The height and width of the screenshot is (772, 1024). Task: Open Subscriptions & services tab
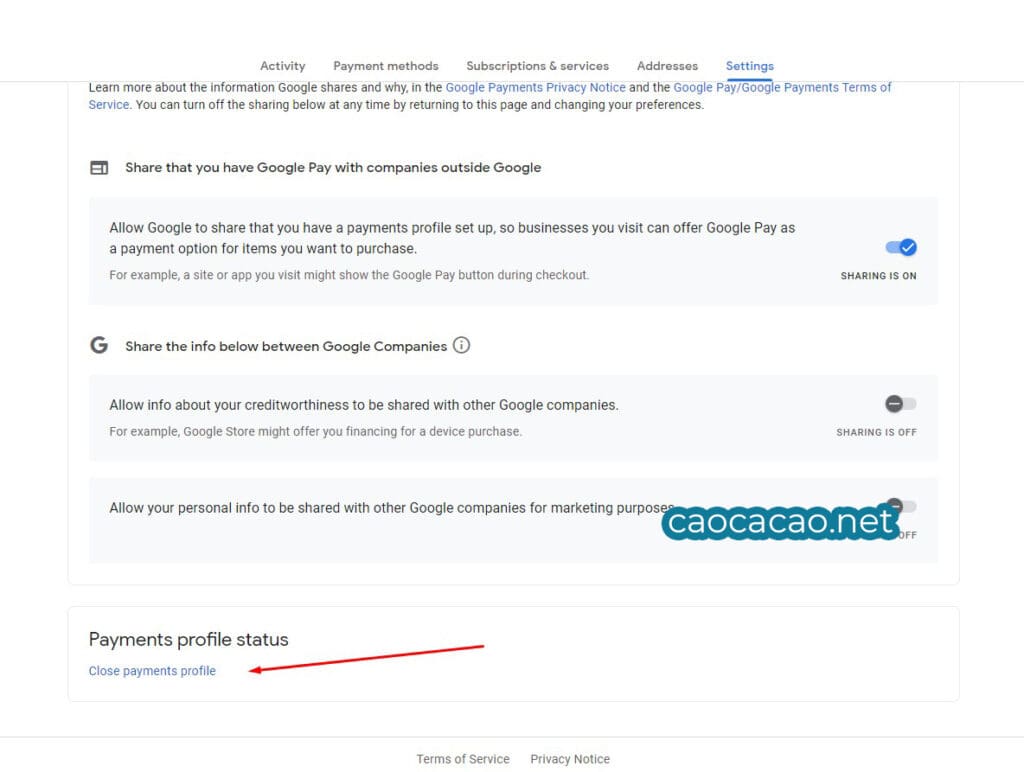[537, 66]
